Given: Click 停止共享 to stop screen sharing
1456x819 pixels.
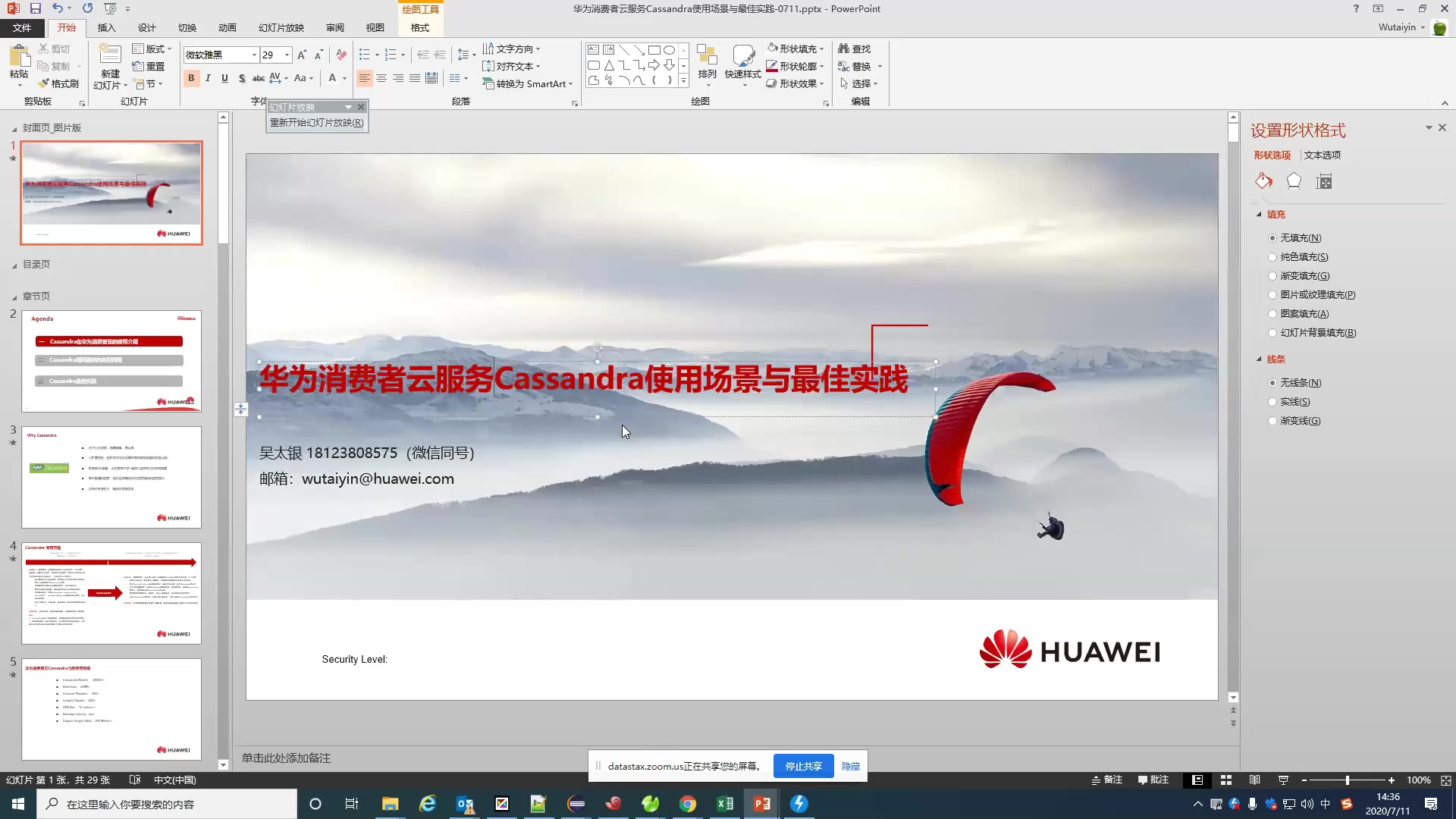Looking at the screenshot, I should pos(802,766).
